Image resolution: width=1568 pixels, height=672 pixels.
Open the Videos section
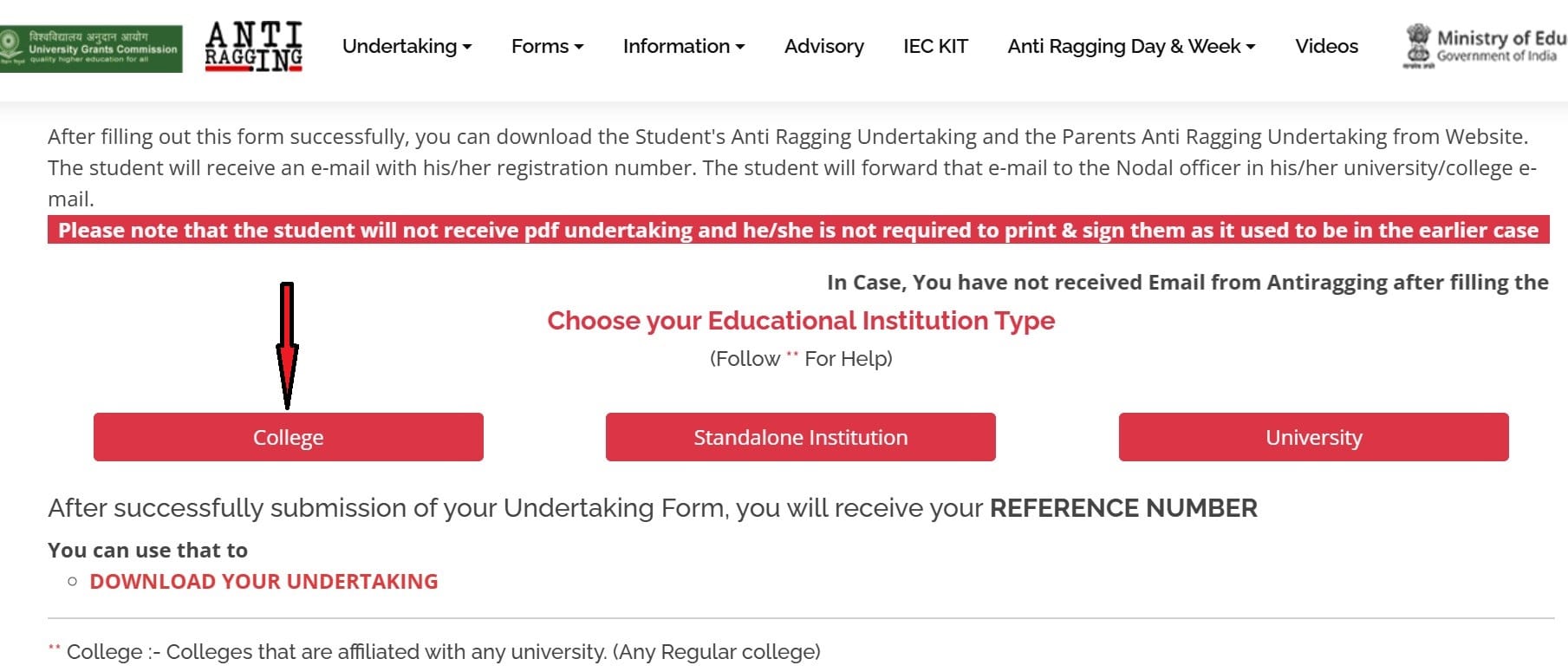click(x=1325, y=46)
